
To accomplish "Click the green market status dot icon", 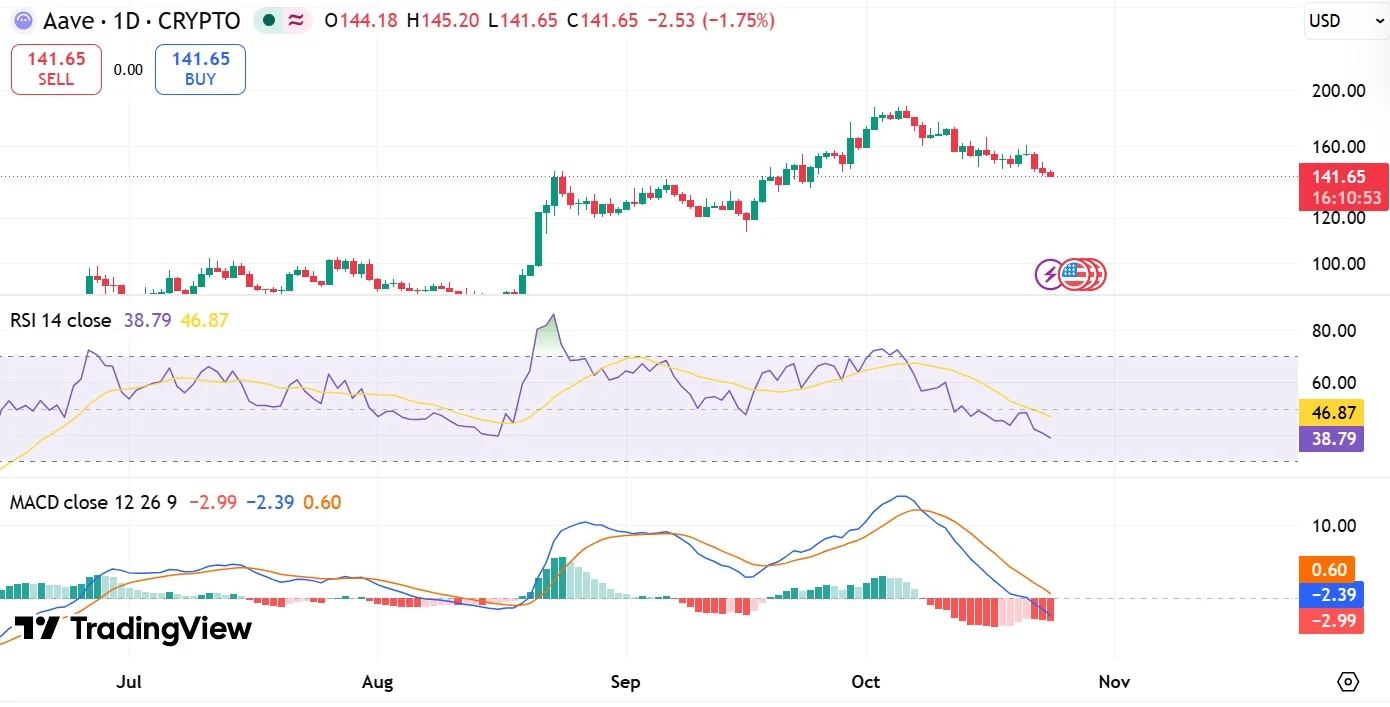I will coord(269,20).
